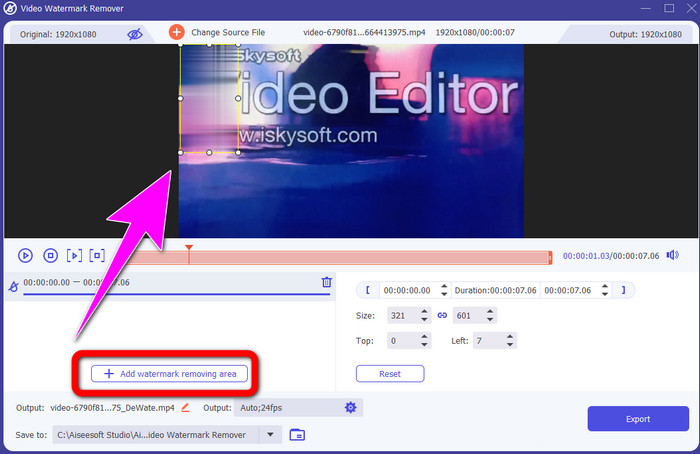Increase the end time value
The image size is (700, 454).
pos(604,286)
